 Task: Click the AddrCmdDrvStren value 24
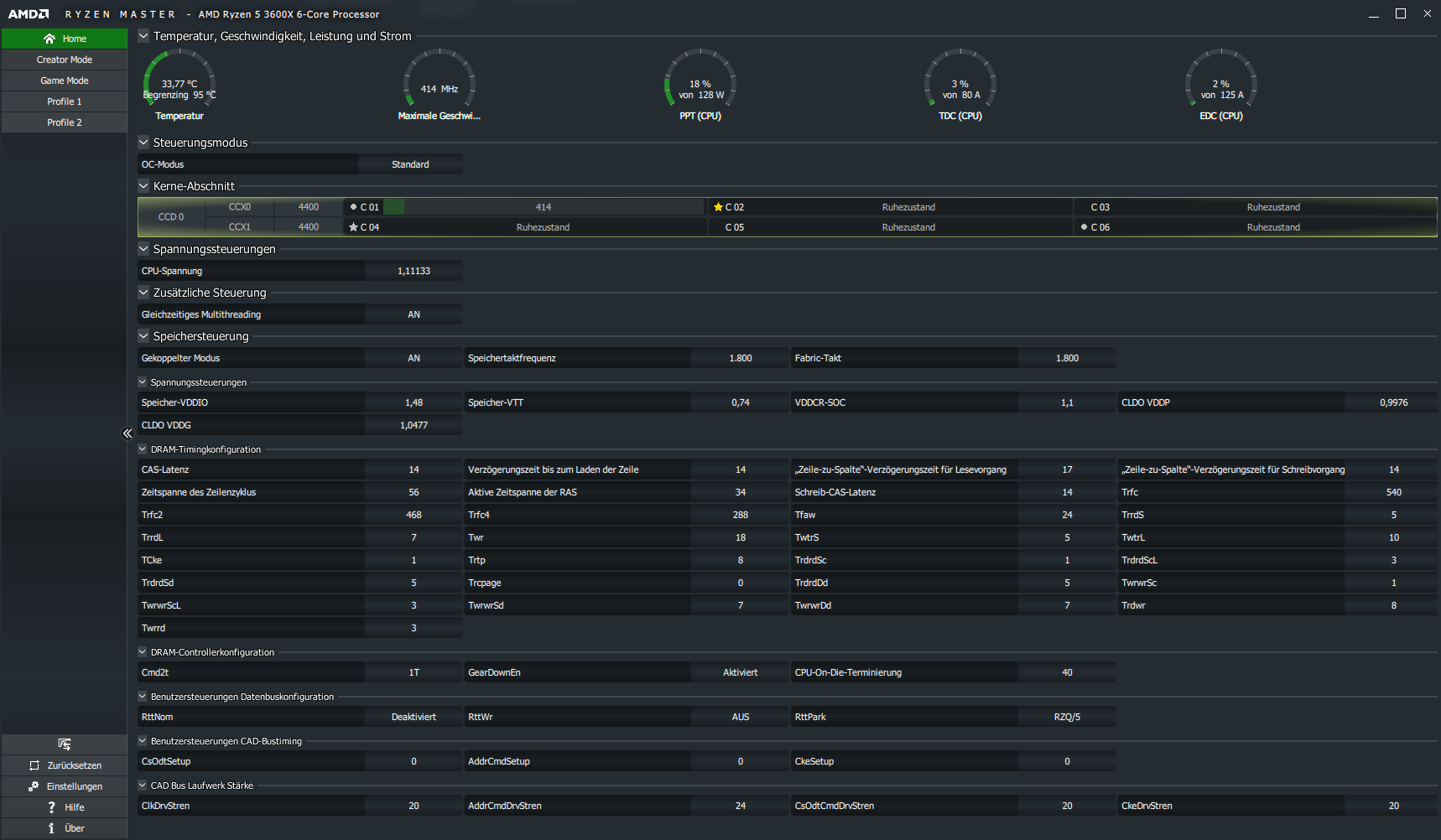click(741, 806)
